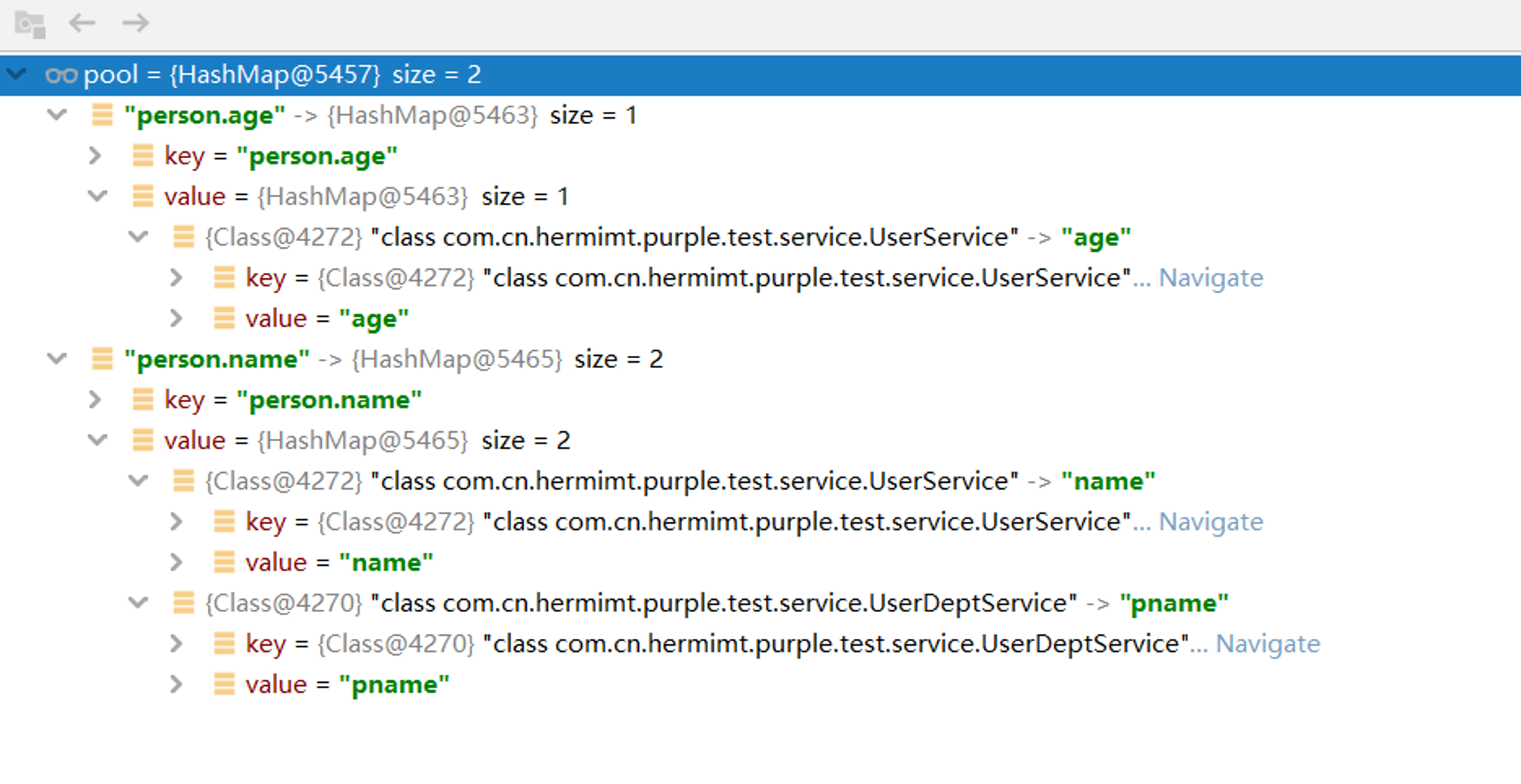Click the field icon beside "person.name" entry

(102, 359)
